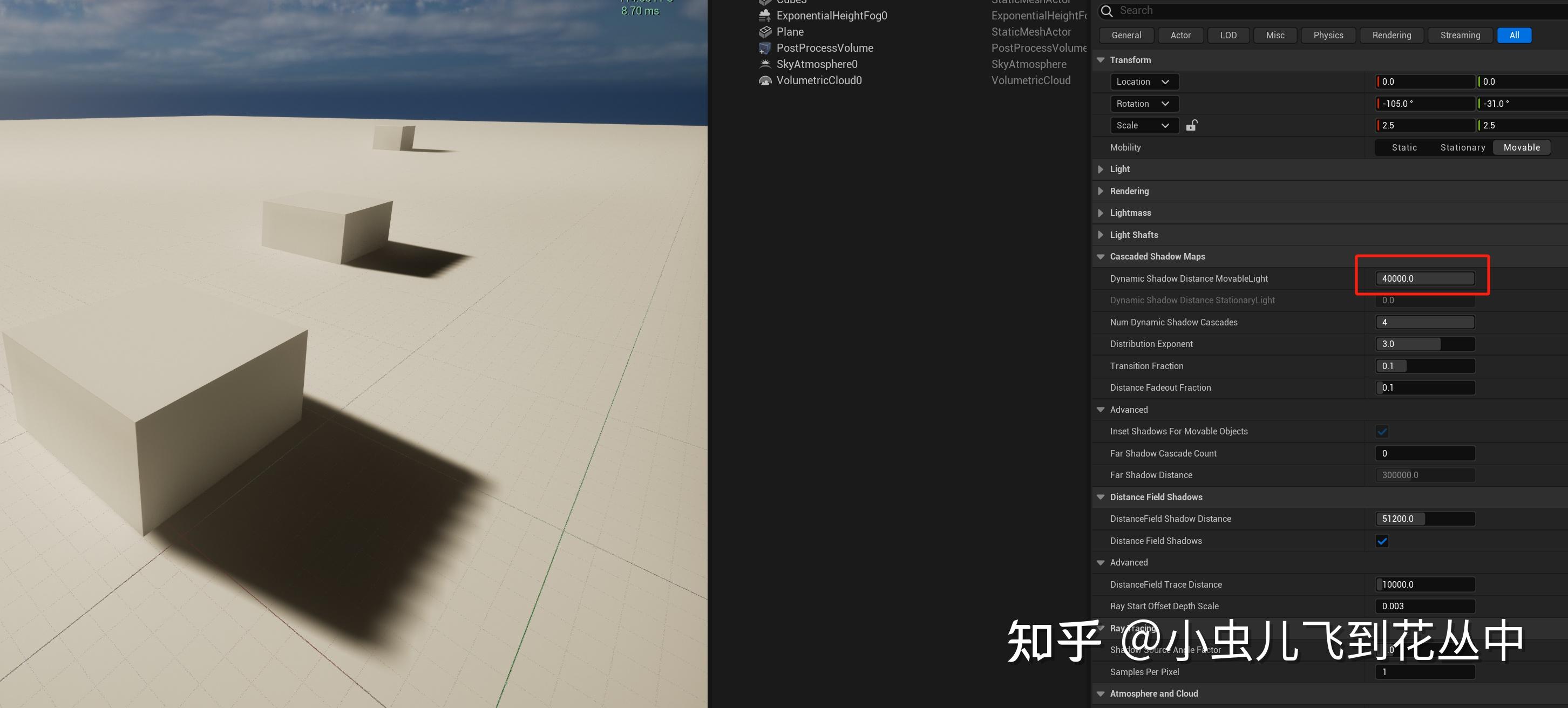Open the Location type dropdown
This screenshot has width=1568, height=708.
1144,81
